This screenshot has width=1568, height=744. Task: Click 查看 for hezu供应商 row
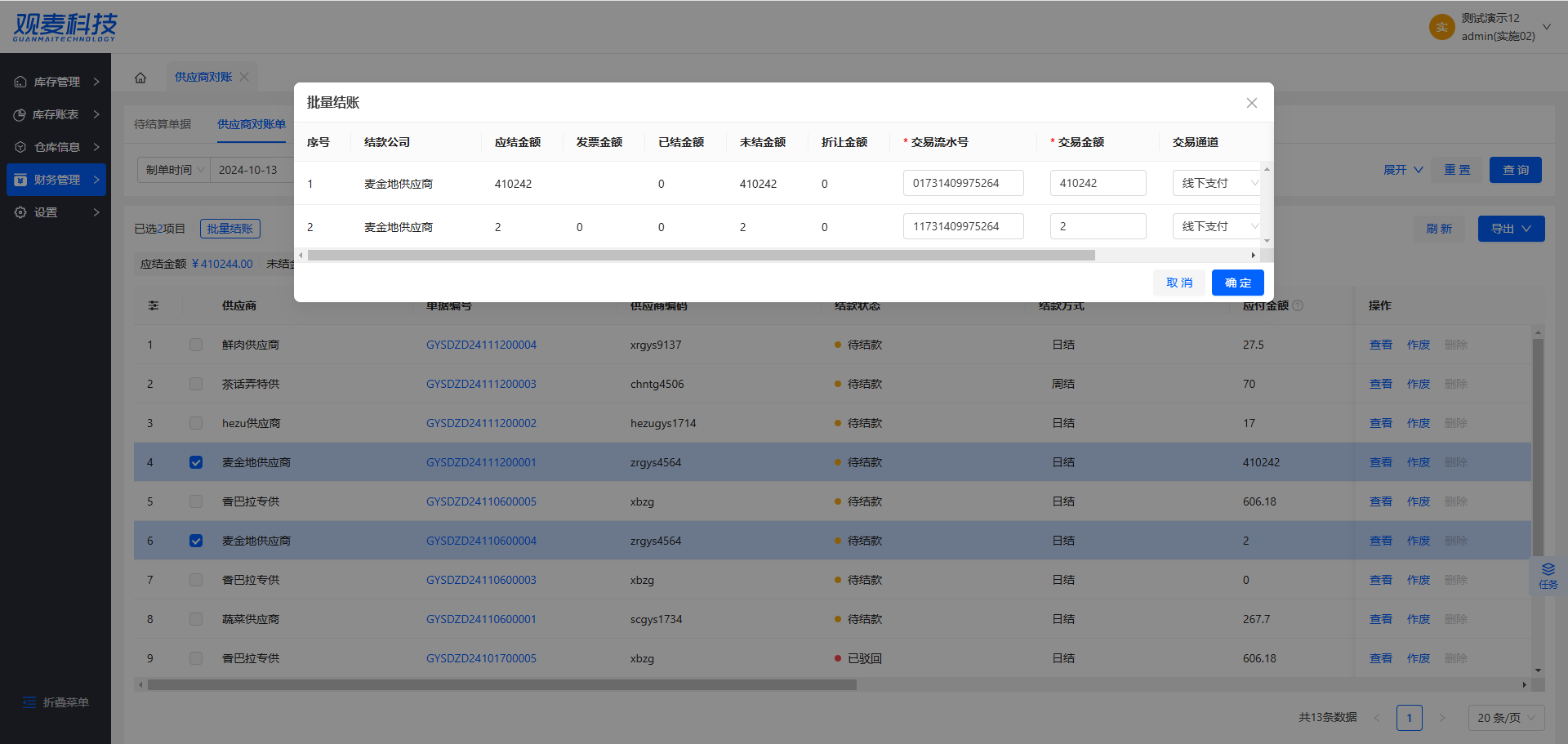pyautogui.click(x=1381, y=423)
